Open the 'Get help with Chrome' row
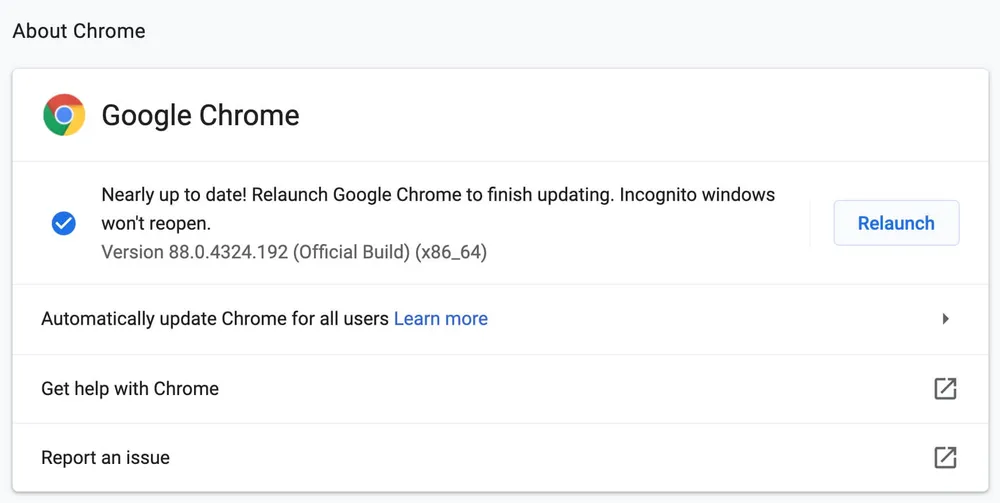The width and height of the screenshot is (1000, 503). coord(130,389)
